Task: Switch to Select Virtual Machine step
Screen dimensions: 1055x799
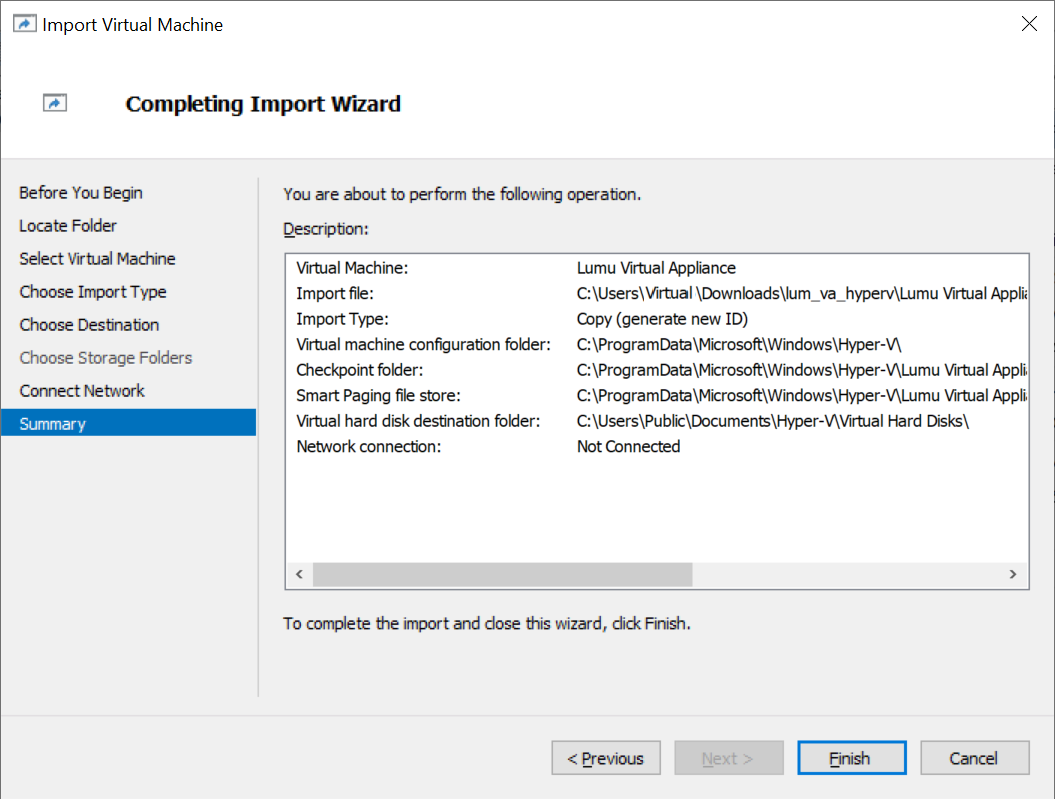Action: pyautogui.click(x=97, y=259)
